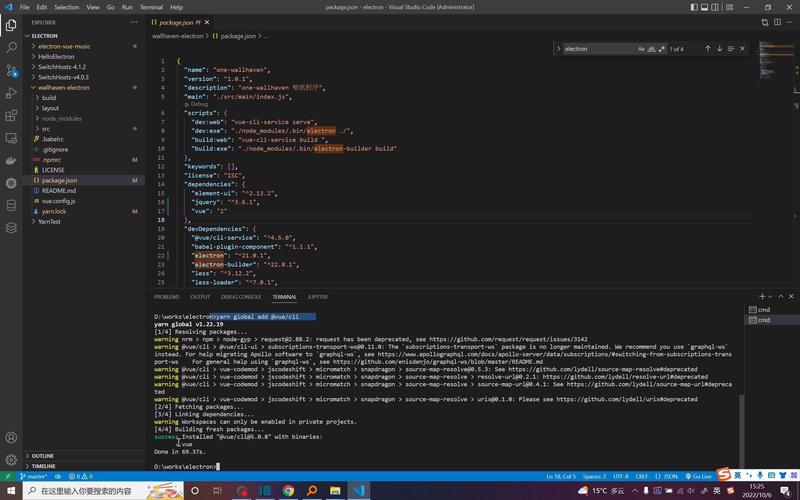Switch to the DEBUG CONSOLE tab

(241, 296)
